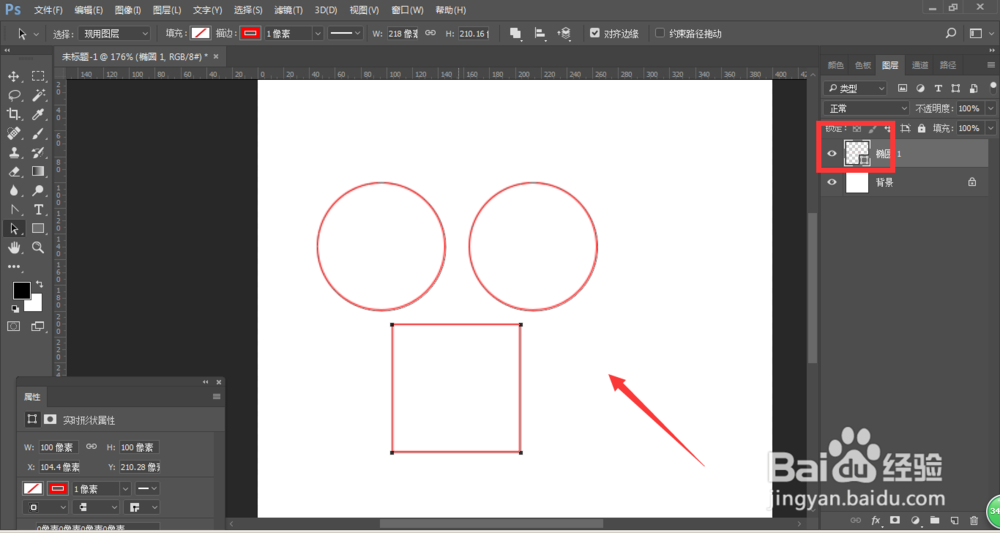Viewport: 1000px width, 533px height.
Task: Select the Eyedropper tool
Action: click(x=38, y=115)
